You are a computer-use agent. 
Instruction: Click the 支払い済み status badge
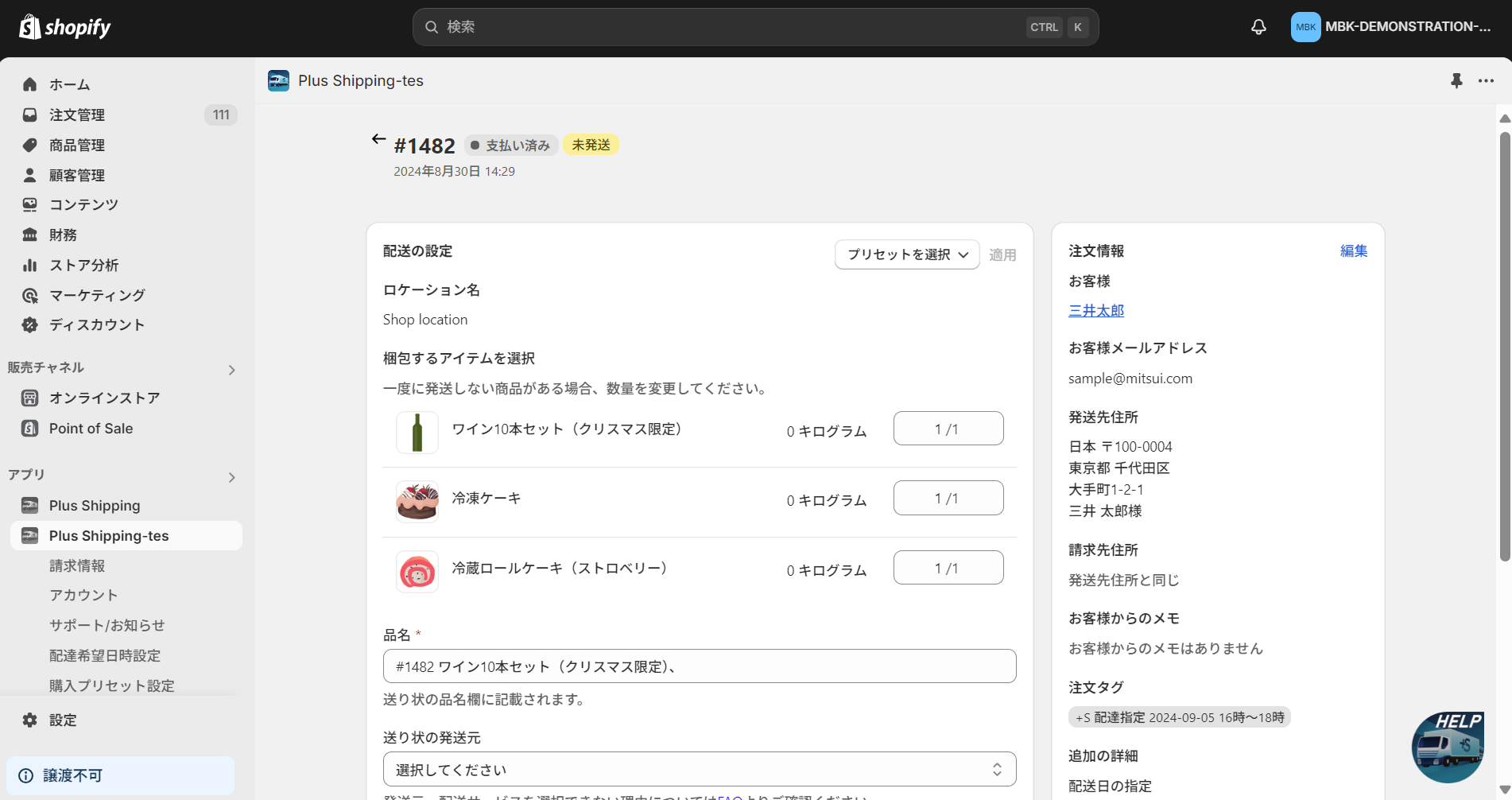click(510, 146)
